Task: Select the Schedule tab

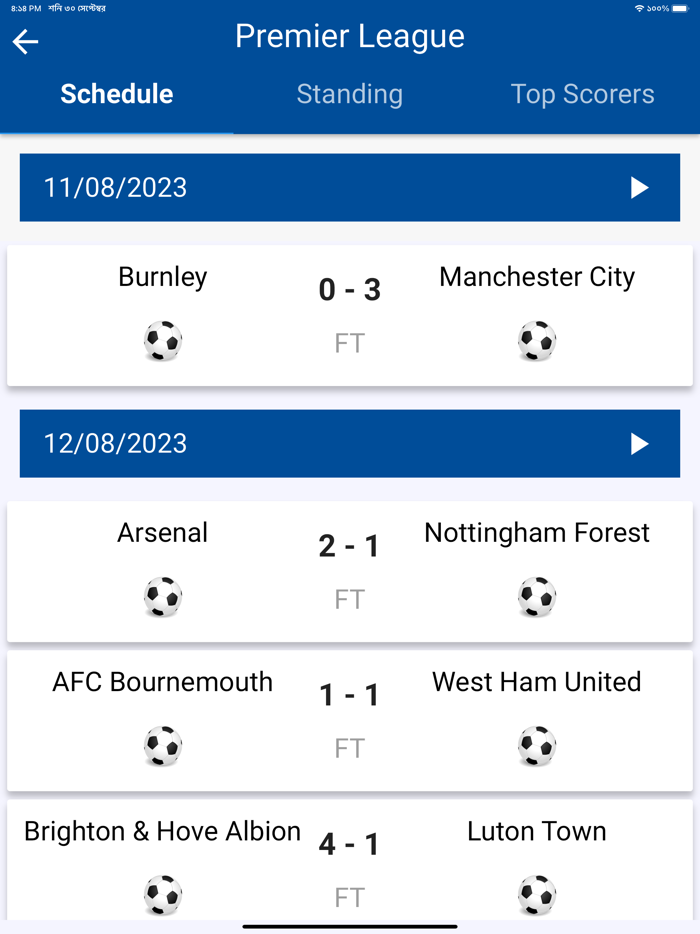Action: click(x=116, y=94)
